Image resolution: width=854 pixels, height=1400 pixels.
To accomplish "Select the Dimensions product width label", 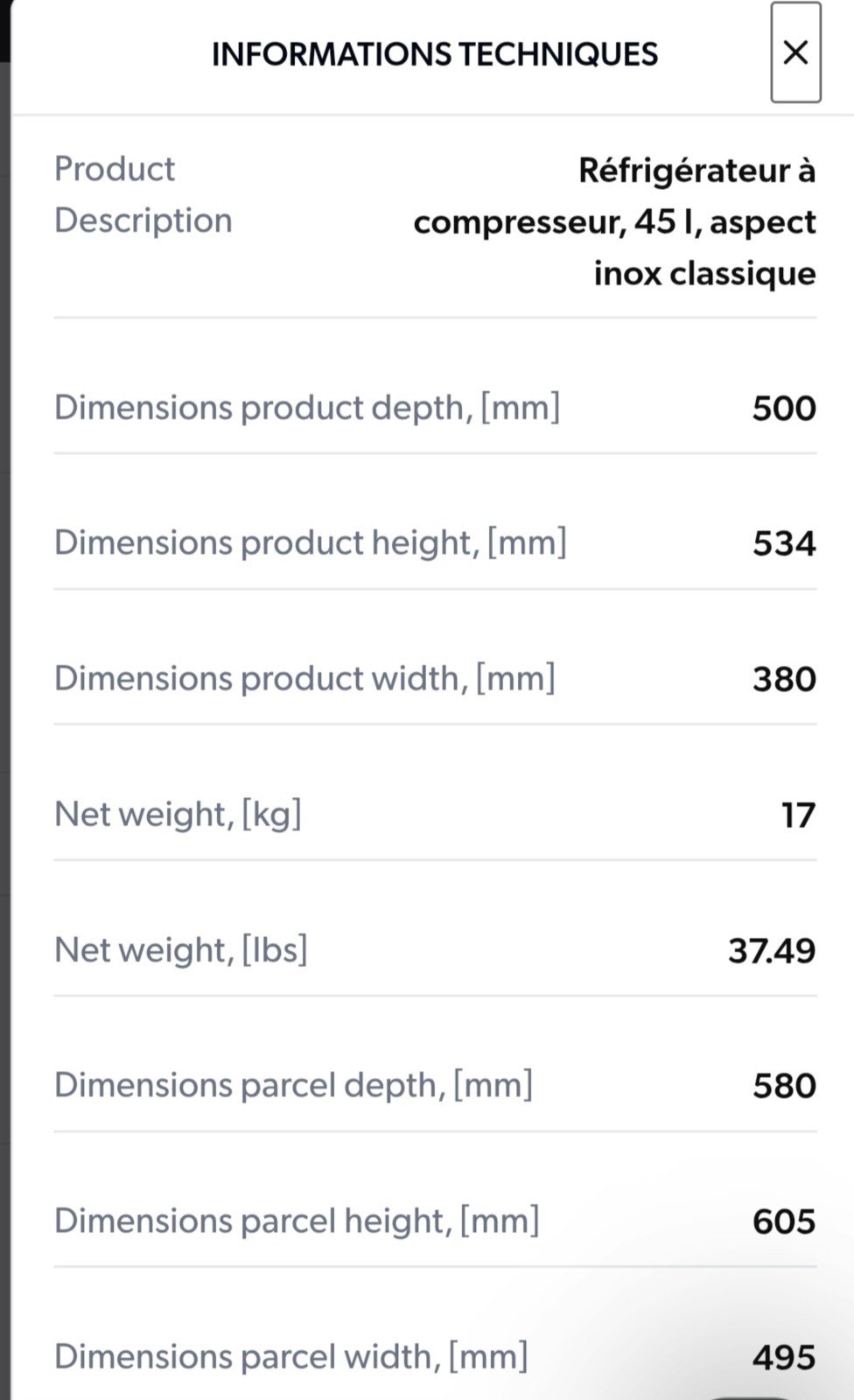I will coord(304,678).
